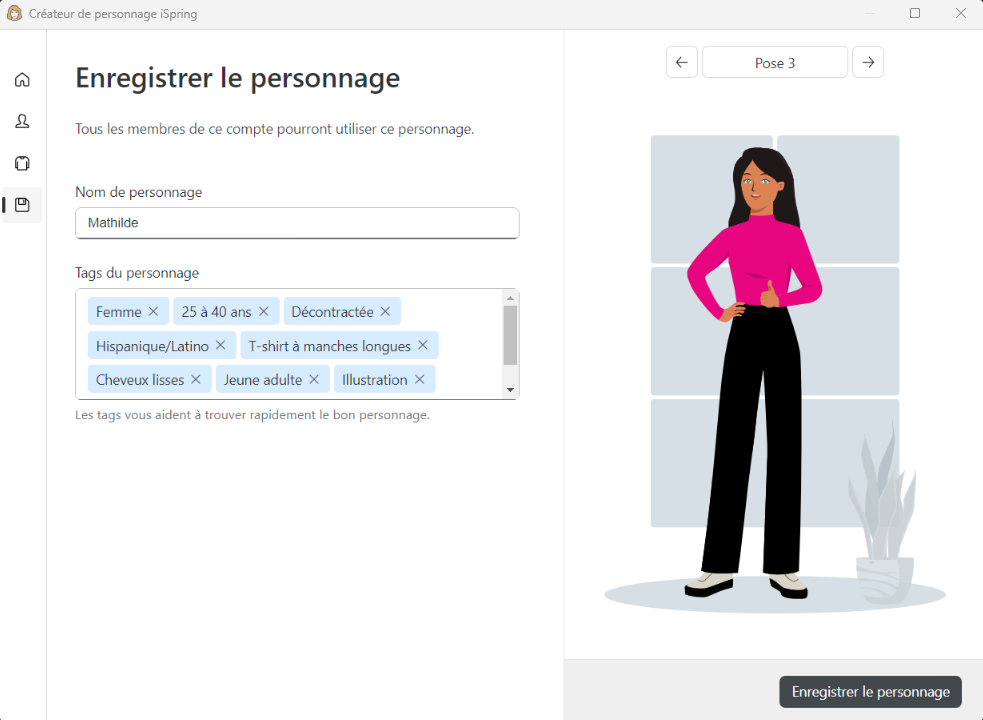Open the Home icon in sidebar

tap(22, 80)
